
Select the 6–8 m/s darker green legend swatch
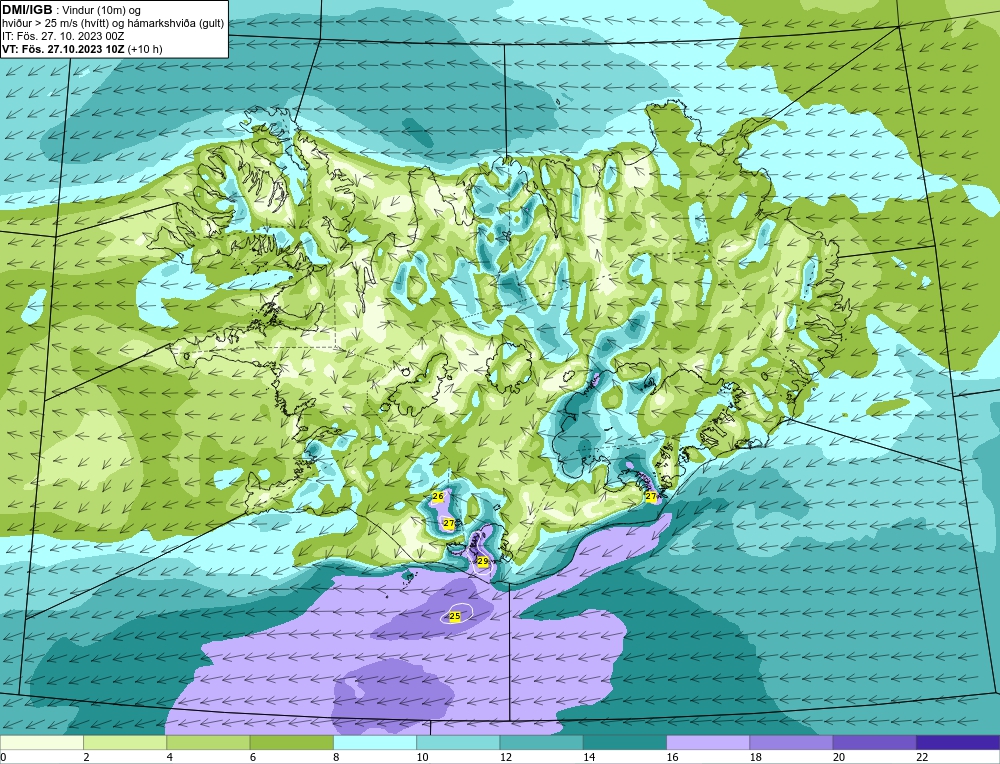291,743
